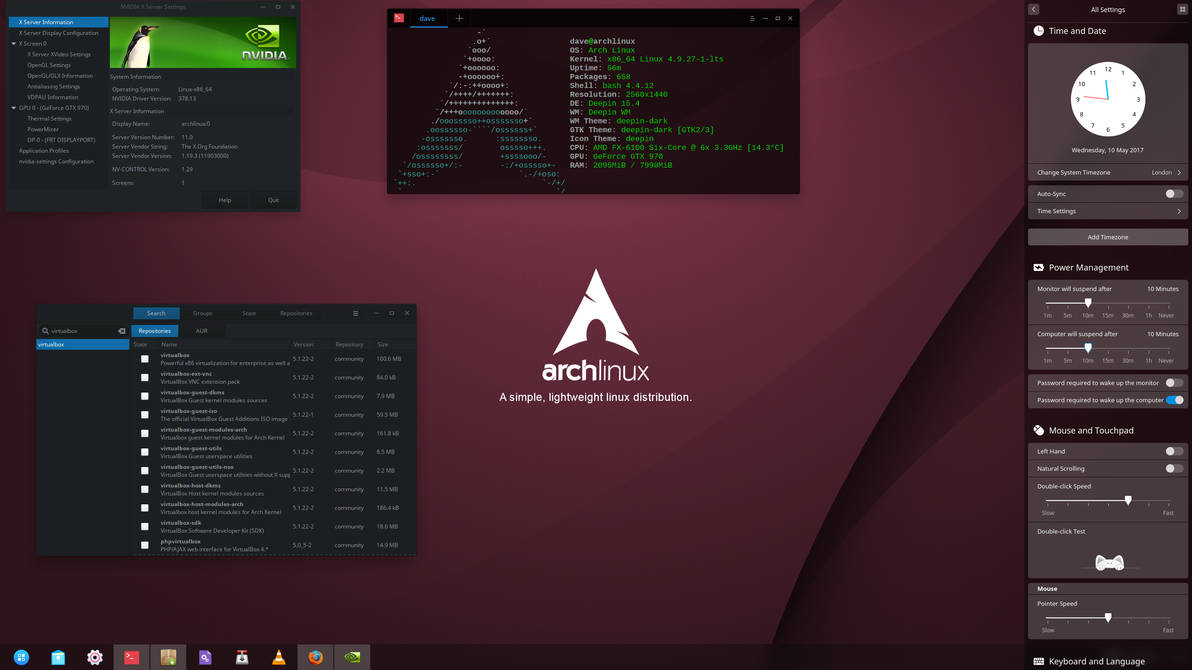
Task: Click the Time and Date clock icon
Action: pos(1038,31)
